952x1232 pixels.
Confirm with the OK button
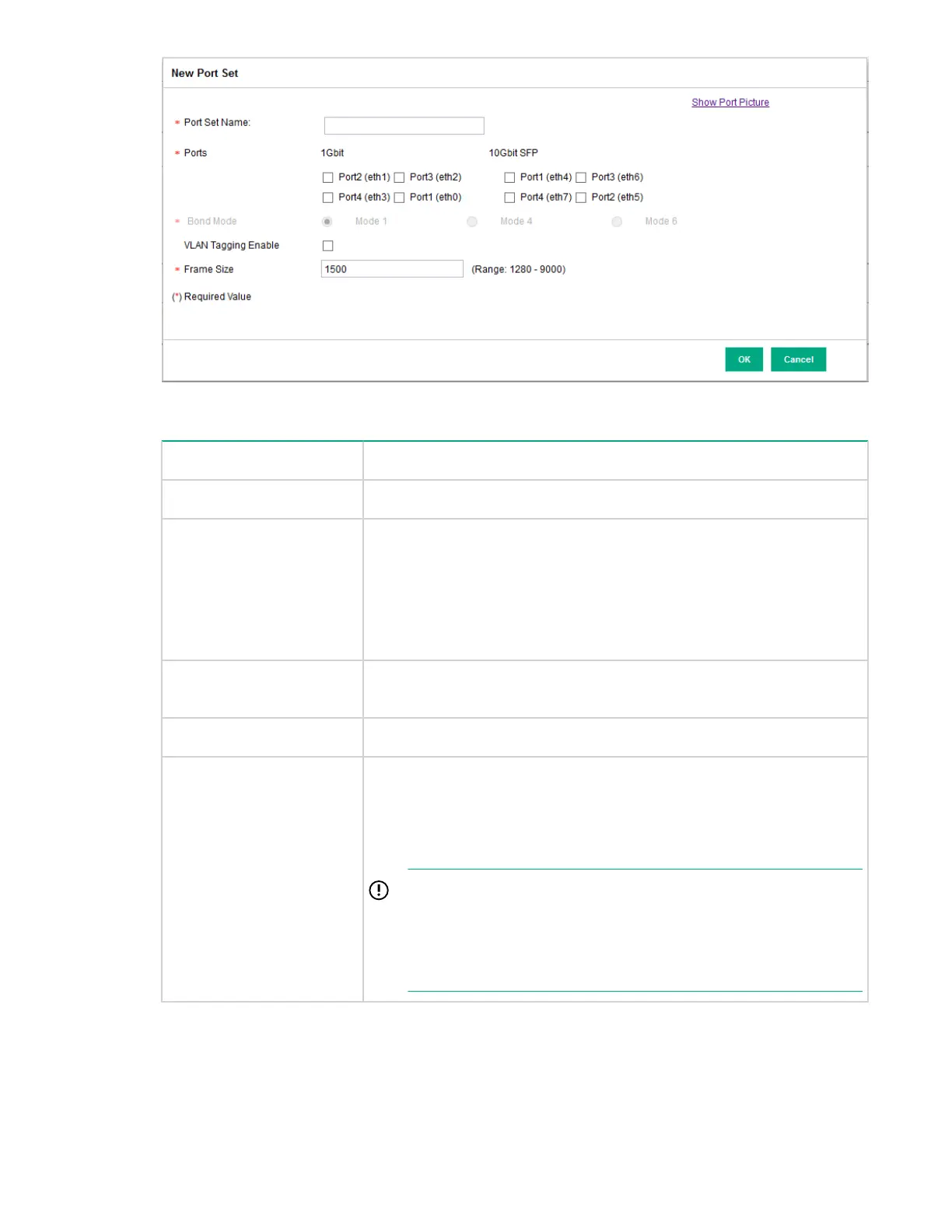point(744,359)
